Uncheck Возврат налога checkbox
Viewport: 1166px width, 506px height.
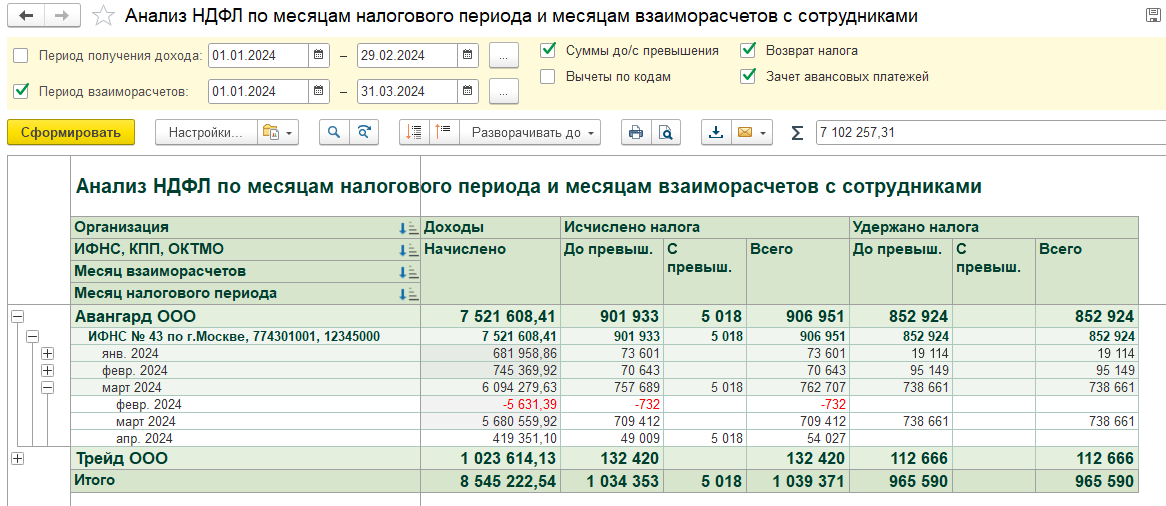click(x=748, y=51)
